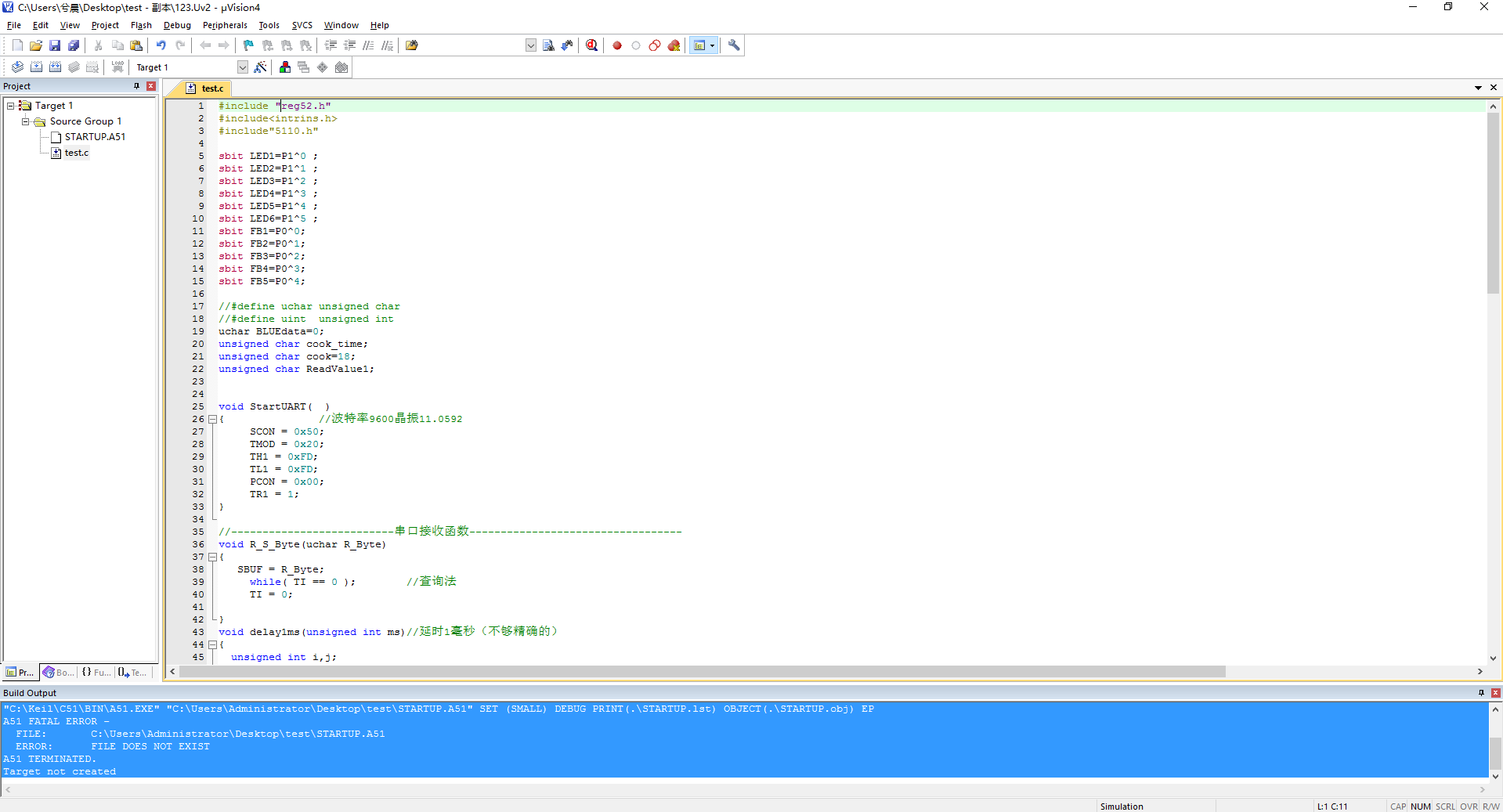Open Manage Multi-Project Workspace
Image resolution: width=1503 pixels, height=812 pixels.
tap(304, 67)
